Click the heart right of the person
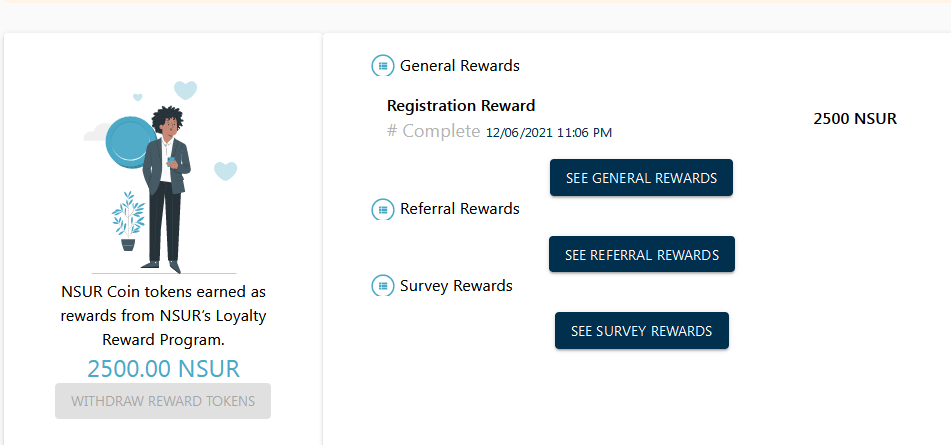Screen dimensions: 951x445 coord(226,170)
